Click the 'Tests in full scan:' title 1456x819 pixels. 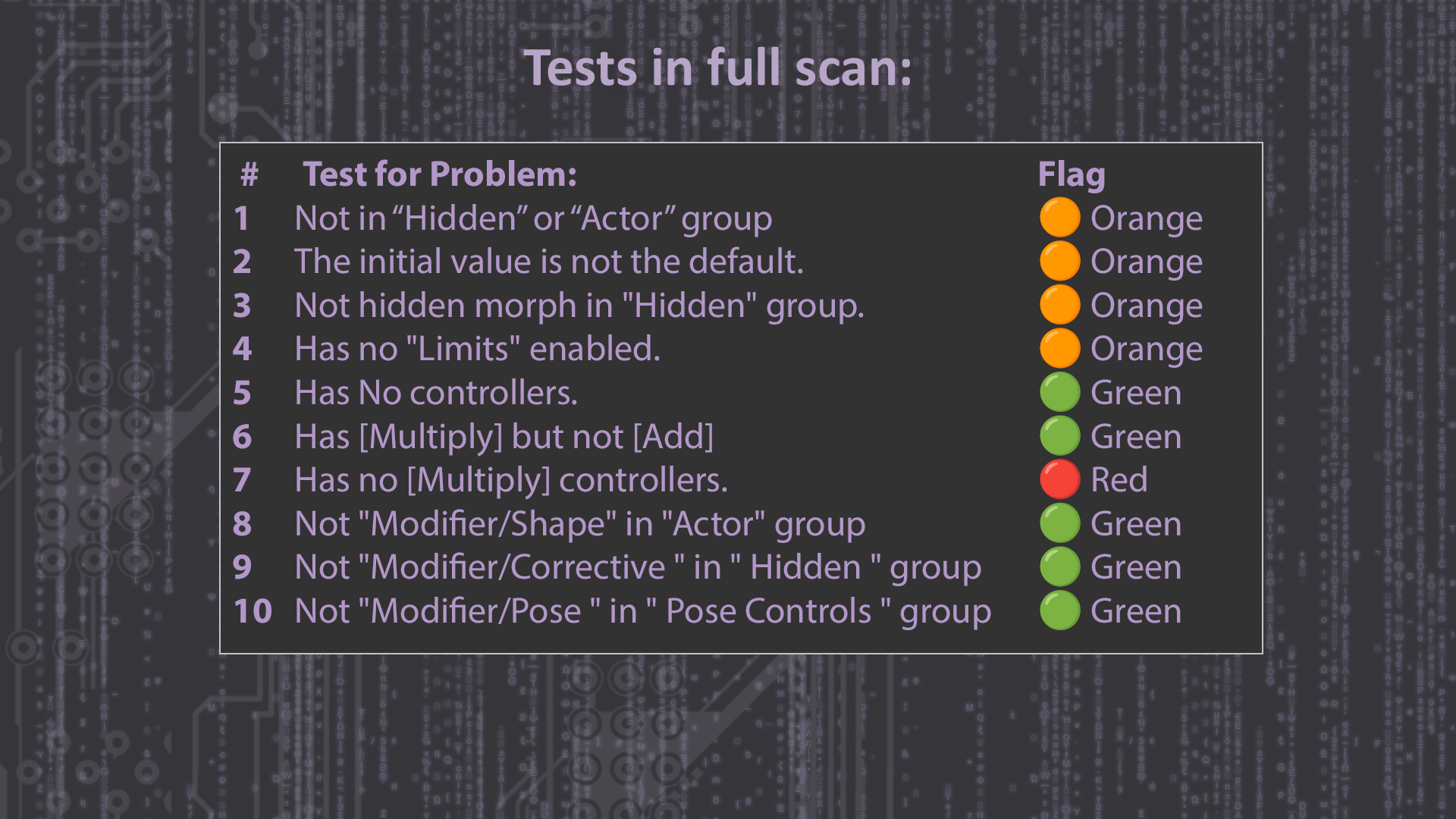[x=717, y=68]
